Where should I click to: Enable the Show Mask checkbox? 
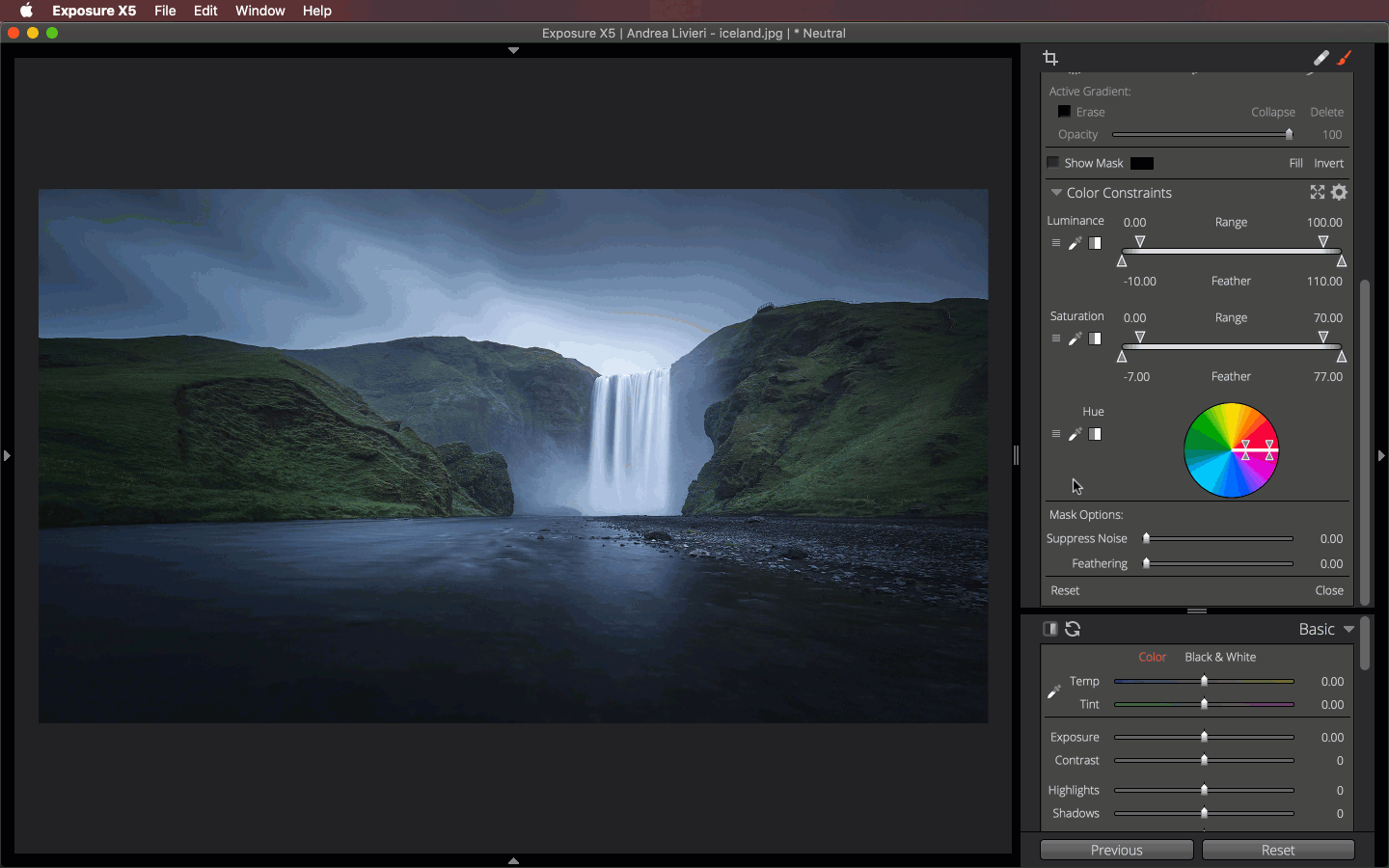1053,163
